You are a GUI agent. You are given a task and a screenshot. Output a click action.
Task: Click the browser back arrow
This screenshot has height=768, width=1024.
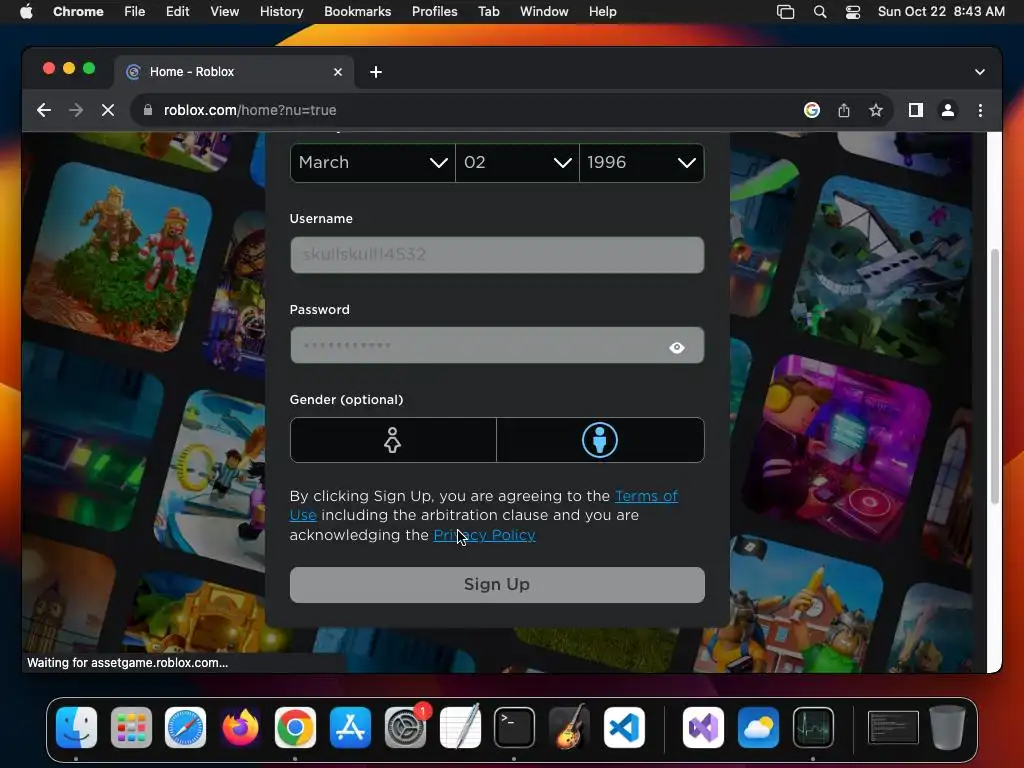click(x=44, y=110)
